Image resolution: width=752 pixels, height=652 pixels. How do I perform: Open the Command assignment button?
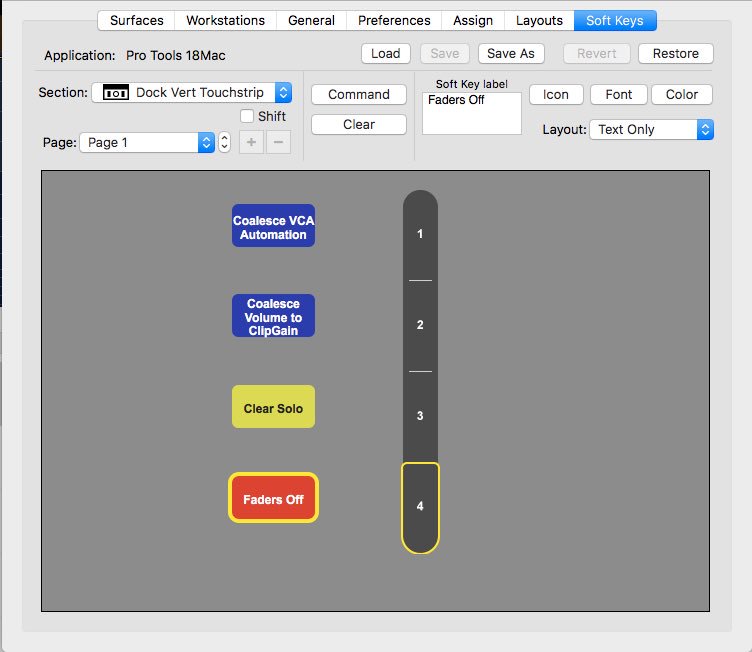coord(359,95)
